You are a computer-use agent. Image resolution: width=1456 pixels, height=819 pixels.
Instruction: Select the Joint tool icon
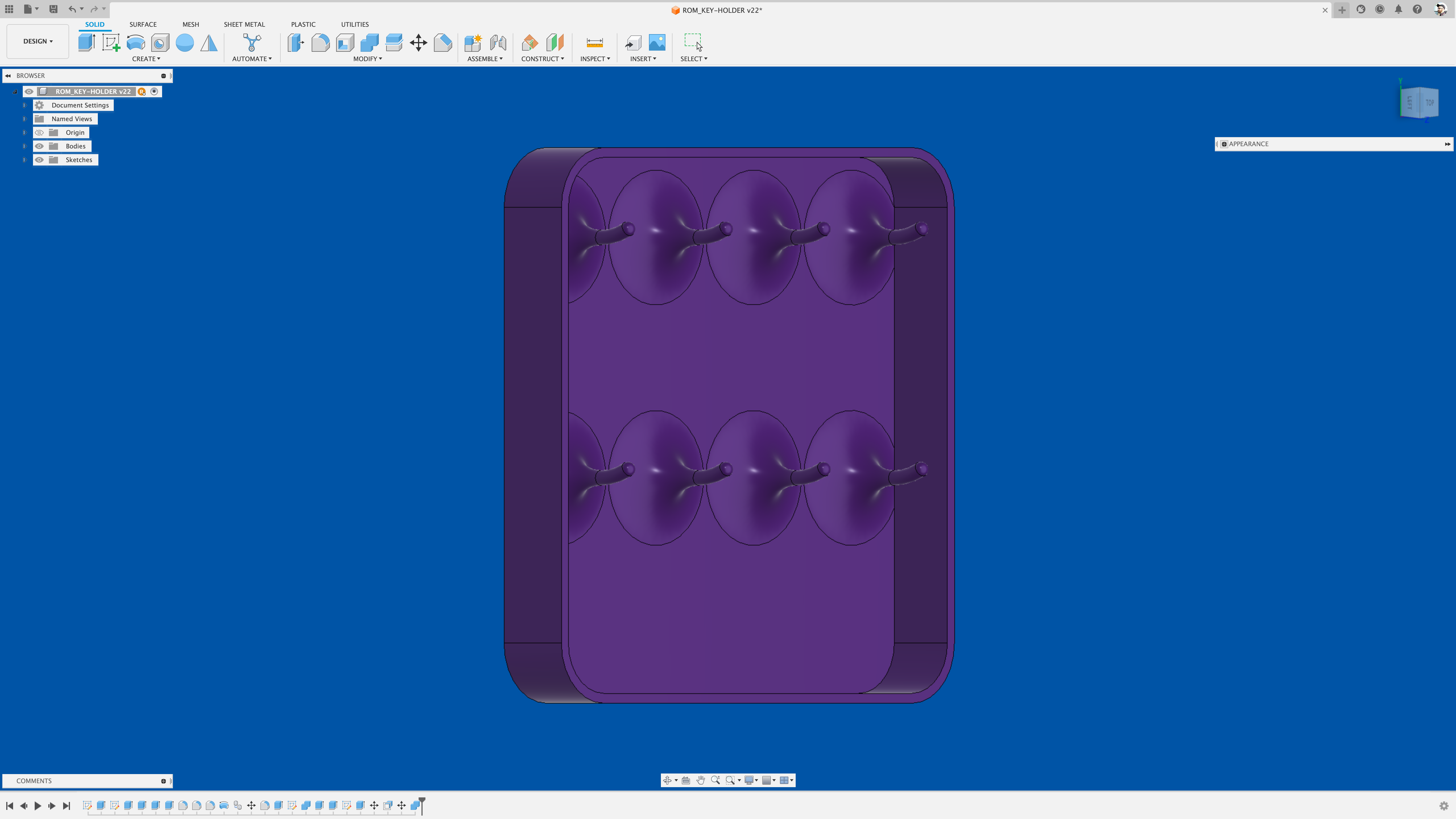click(498, 42)
